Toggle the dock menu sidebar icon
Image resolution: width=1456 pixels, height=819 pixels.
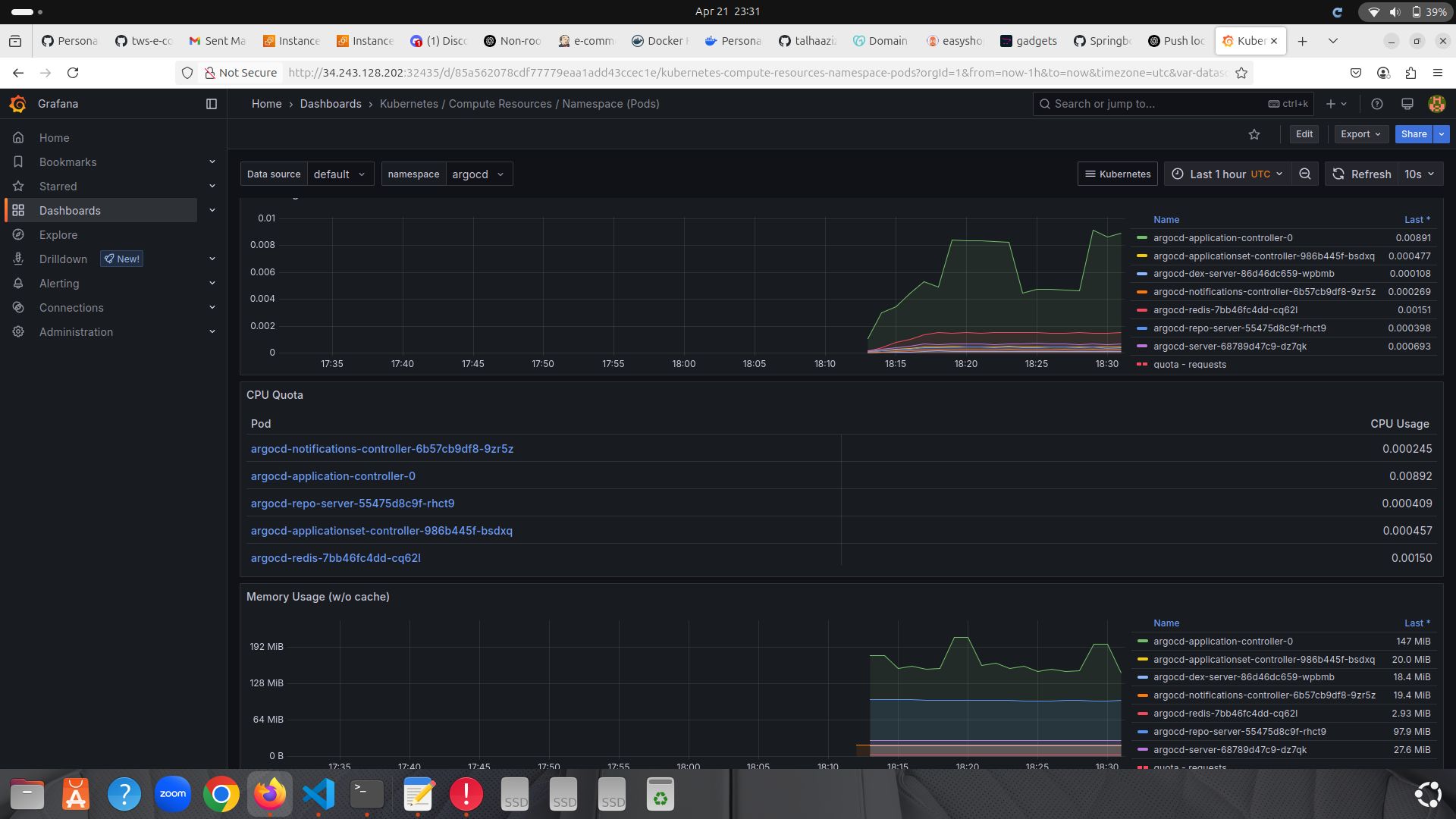point(212,104)
